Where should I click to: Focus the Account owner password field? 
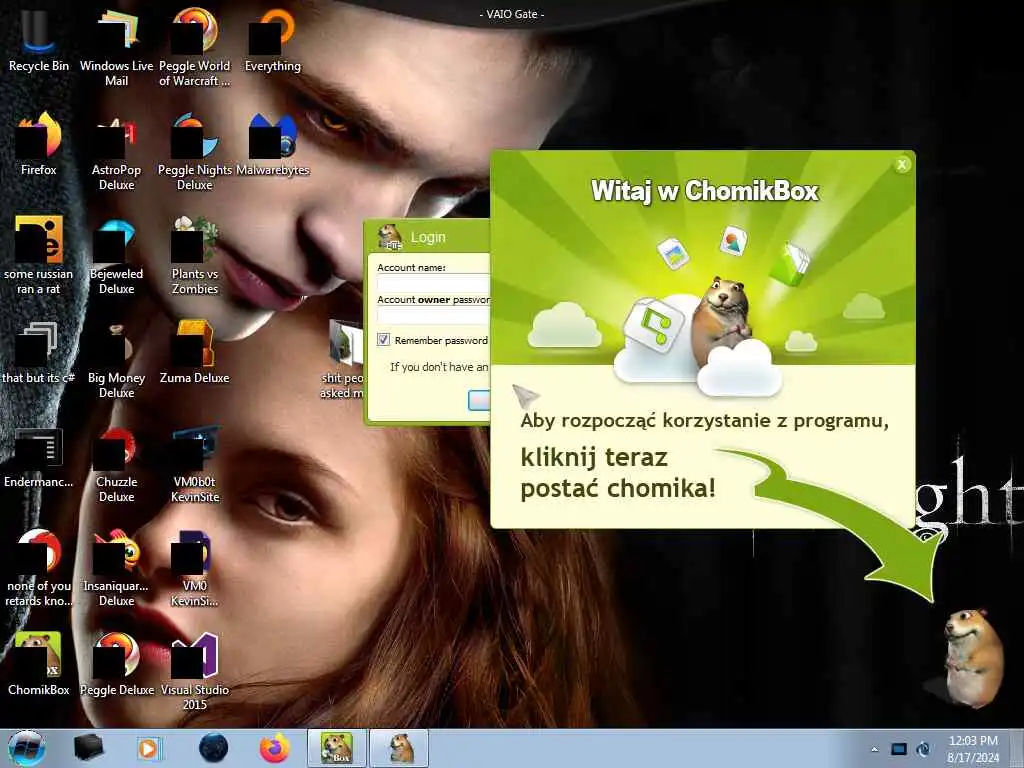pos(434,315)
